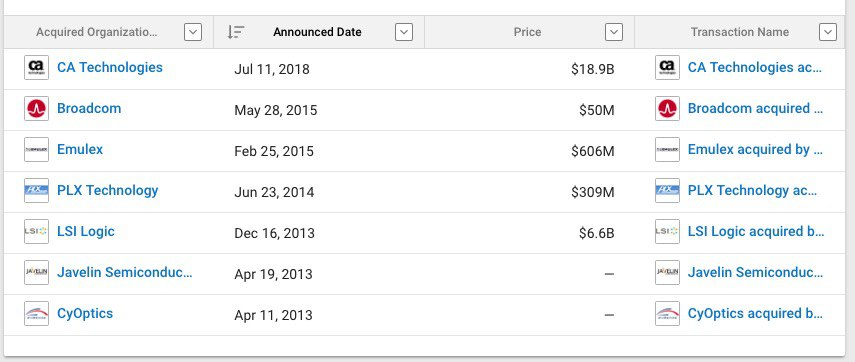The image size is (855, 362).
Task: Click the red Broadcom logo in Acquired Organization column
Action: tap(37, 108)
